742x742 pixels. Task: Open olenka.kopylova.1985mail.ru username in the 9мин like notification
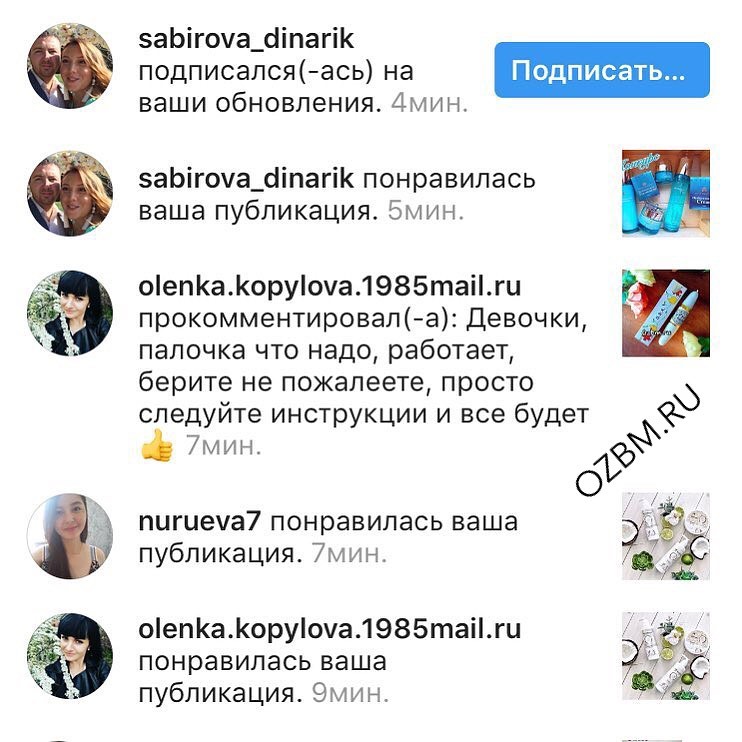pos(330,629)
